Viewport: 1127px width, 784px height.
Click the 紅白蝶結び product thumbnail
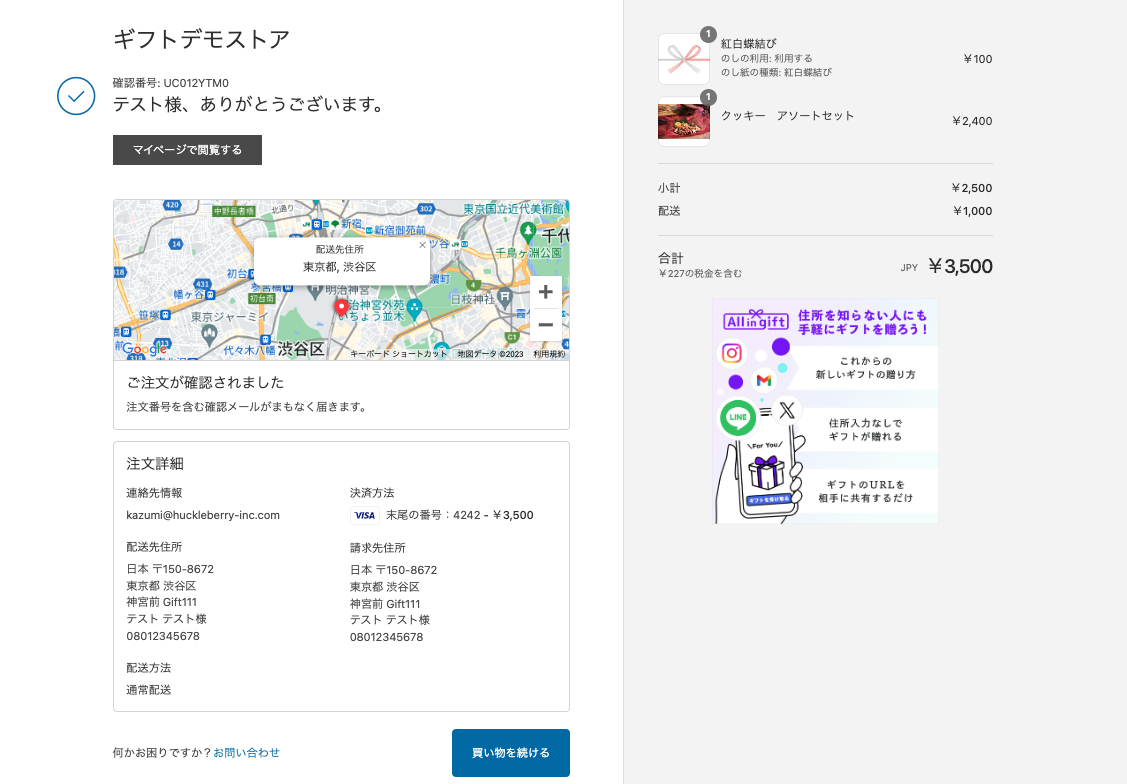[683, 59]
